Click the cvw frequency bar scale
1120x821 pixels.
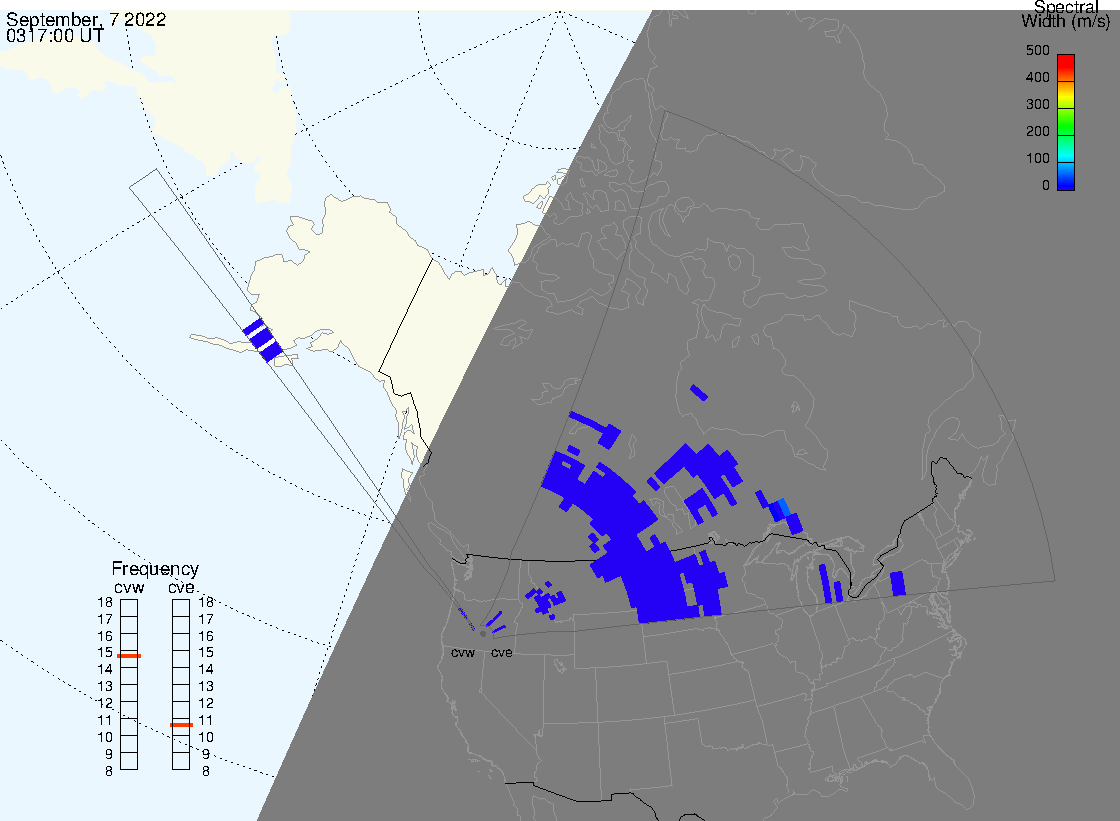point(129,685)
